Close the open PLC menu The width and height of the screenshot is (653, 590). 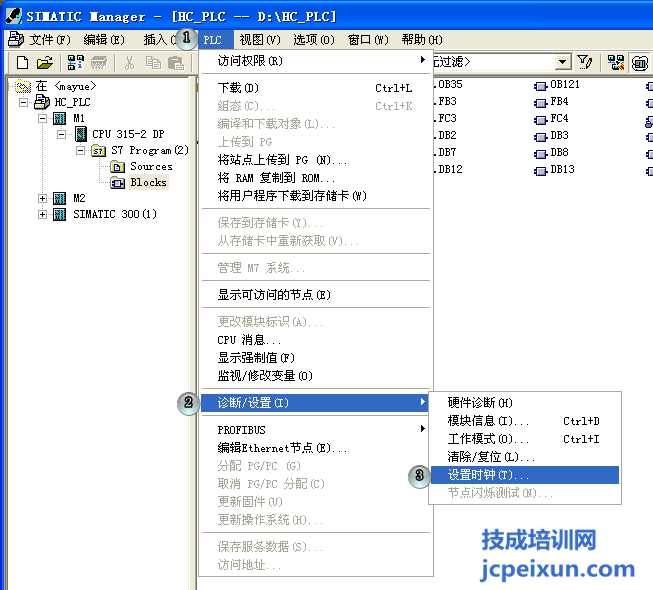(216, 40)
